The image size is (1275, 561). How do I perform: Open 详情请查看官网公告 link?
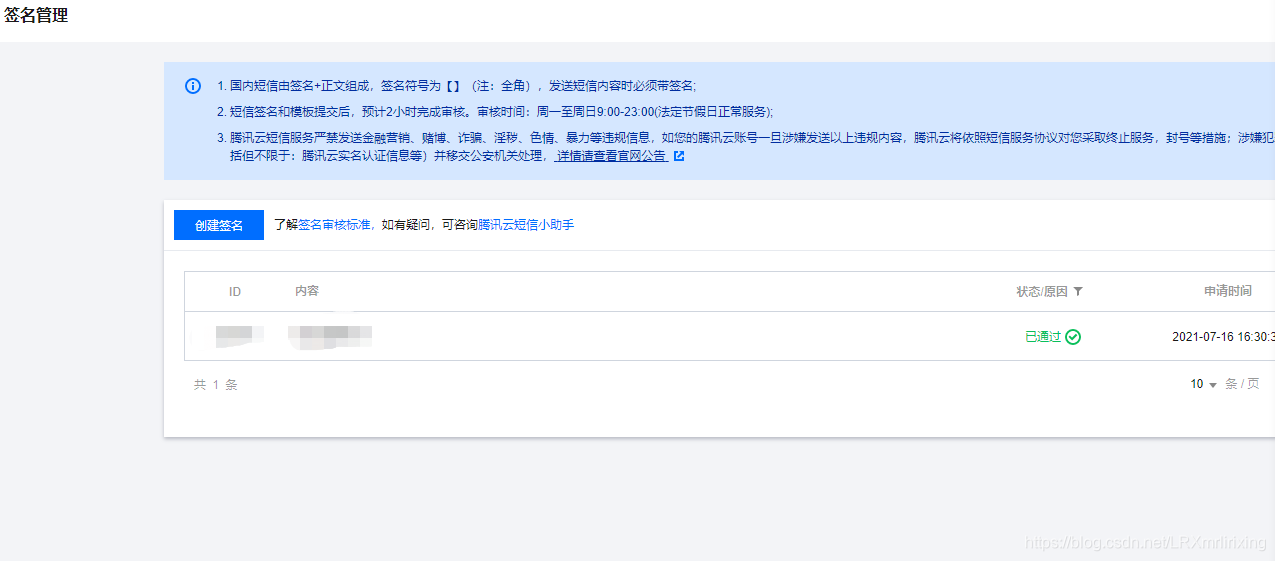[x=612, y=156]
